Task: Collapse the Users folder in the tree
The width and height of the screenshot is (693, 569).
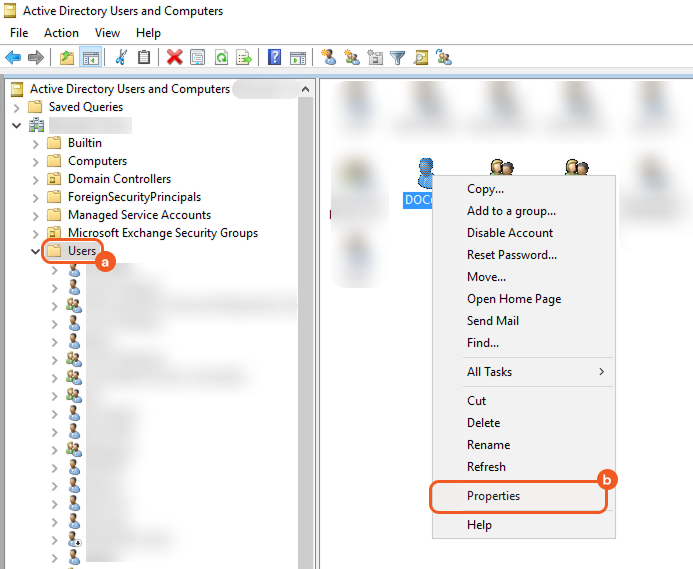Action: tap(36, 251)
